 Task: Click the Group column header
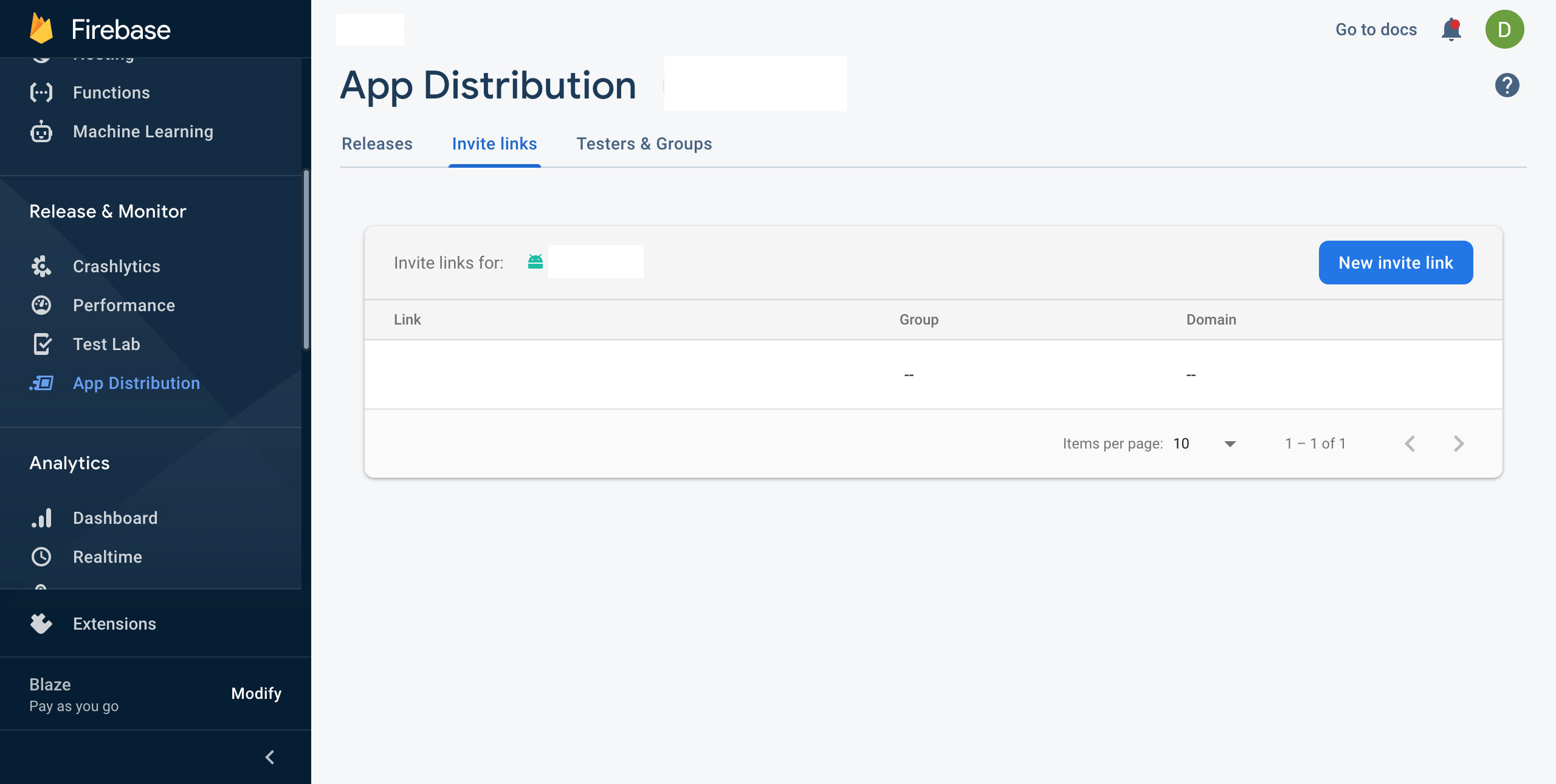[919, 320]
